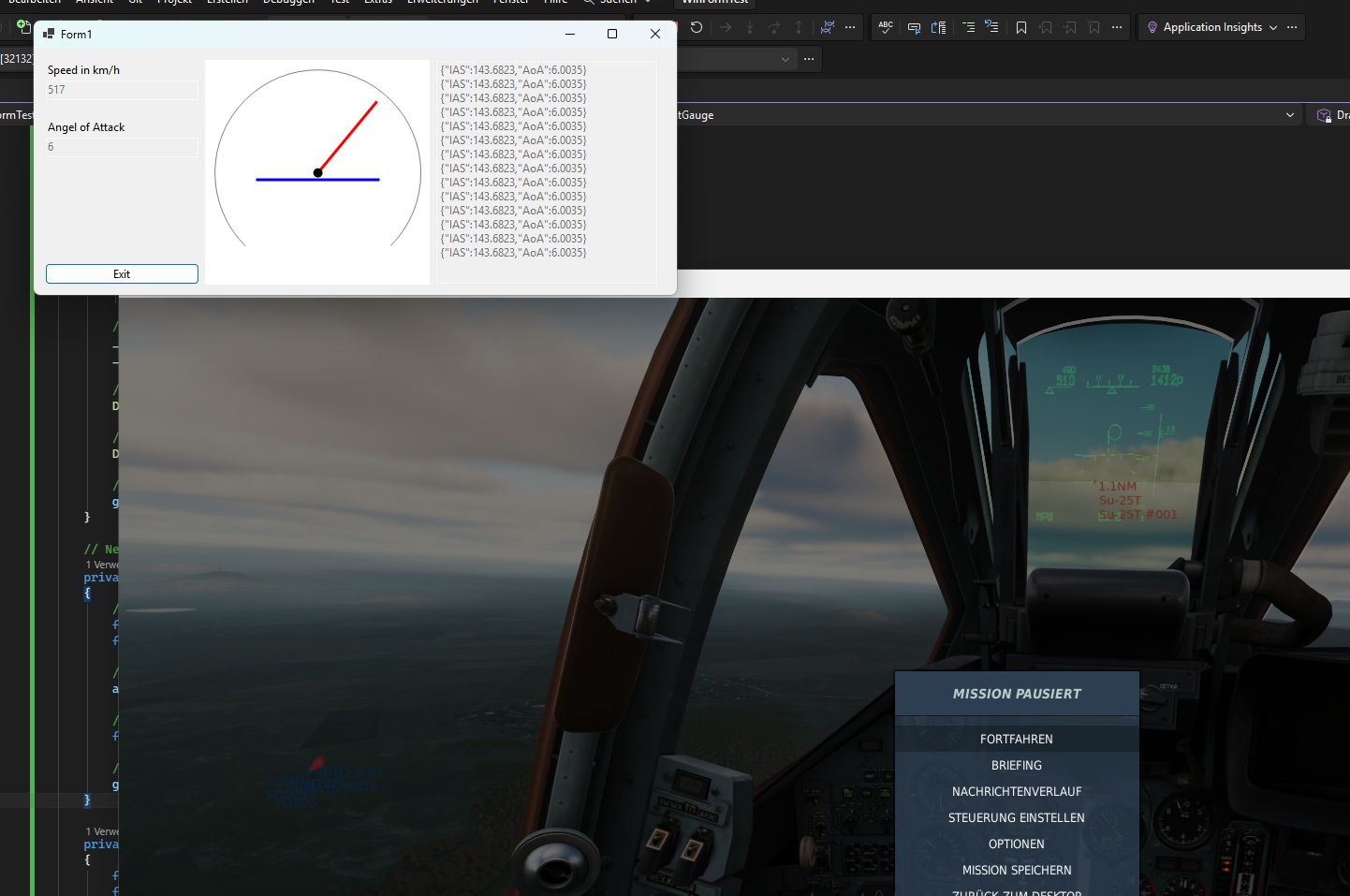Open overflow menu next to Application Insights

pyautogui.click(x=1292, y=27)
